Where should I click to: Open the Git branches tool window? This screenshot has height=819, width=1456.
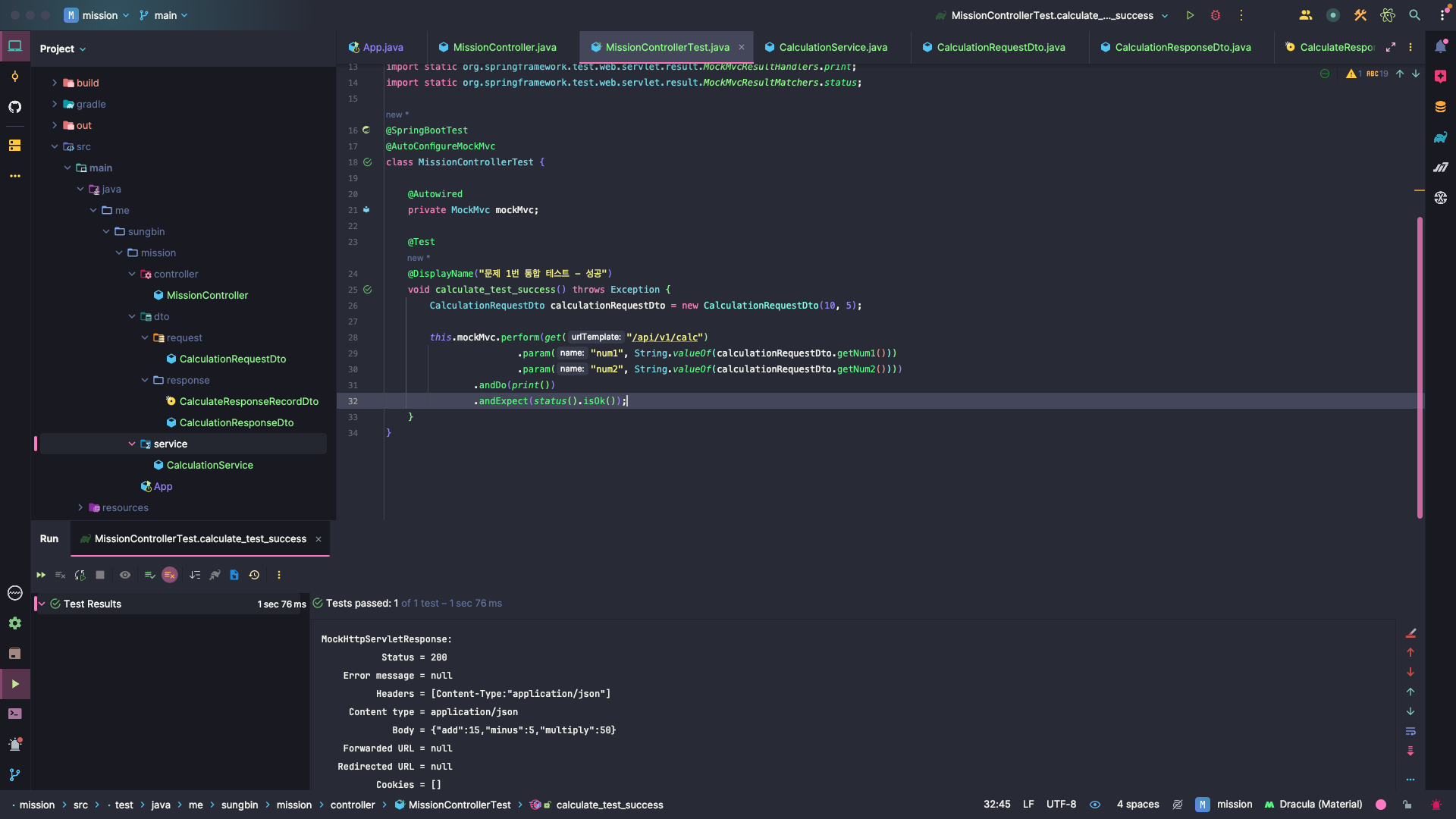tap(15, 775)
